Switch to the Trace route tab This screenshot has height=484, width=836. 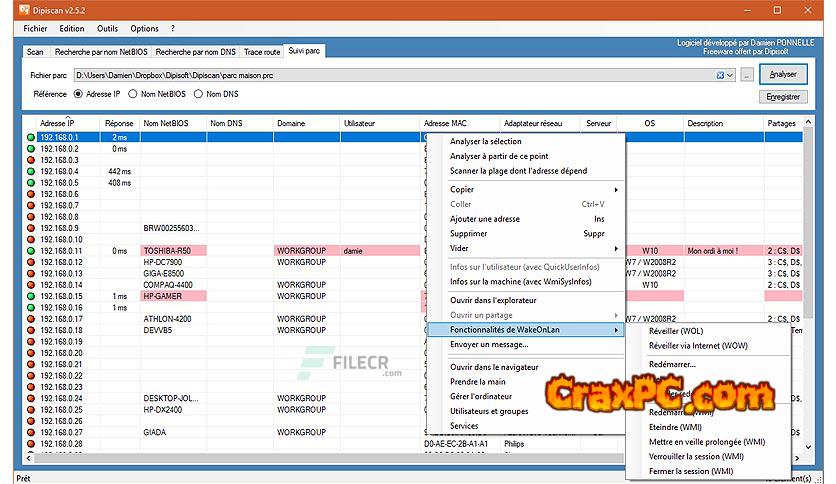pos(262,50)
